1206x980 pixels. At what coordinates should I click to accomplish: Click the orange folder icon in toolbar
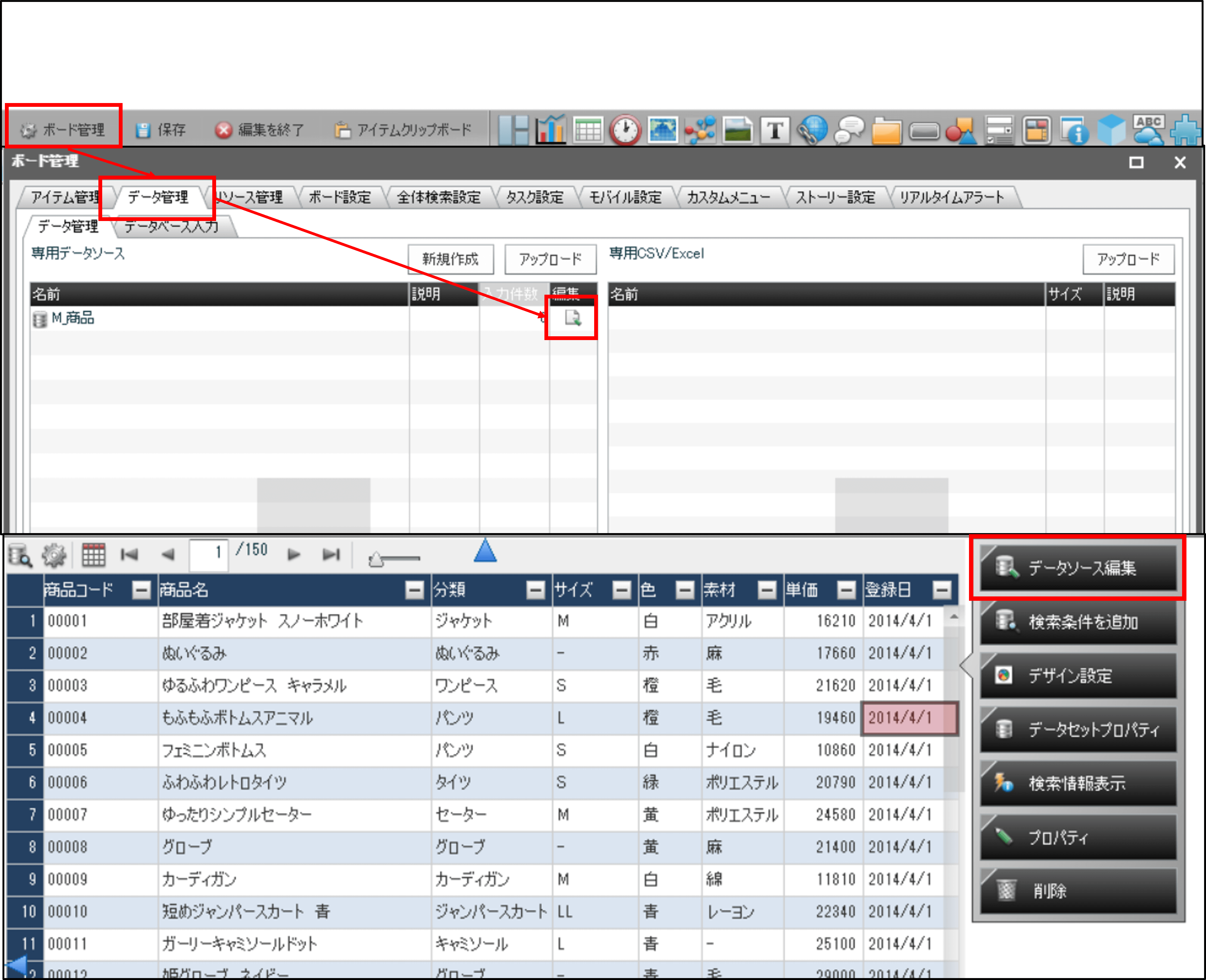pos(887,131)
